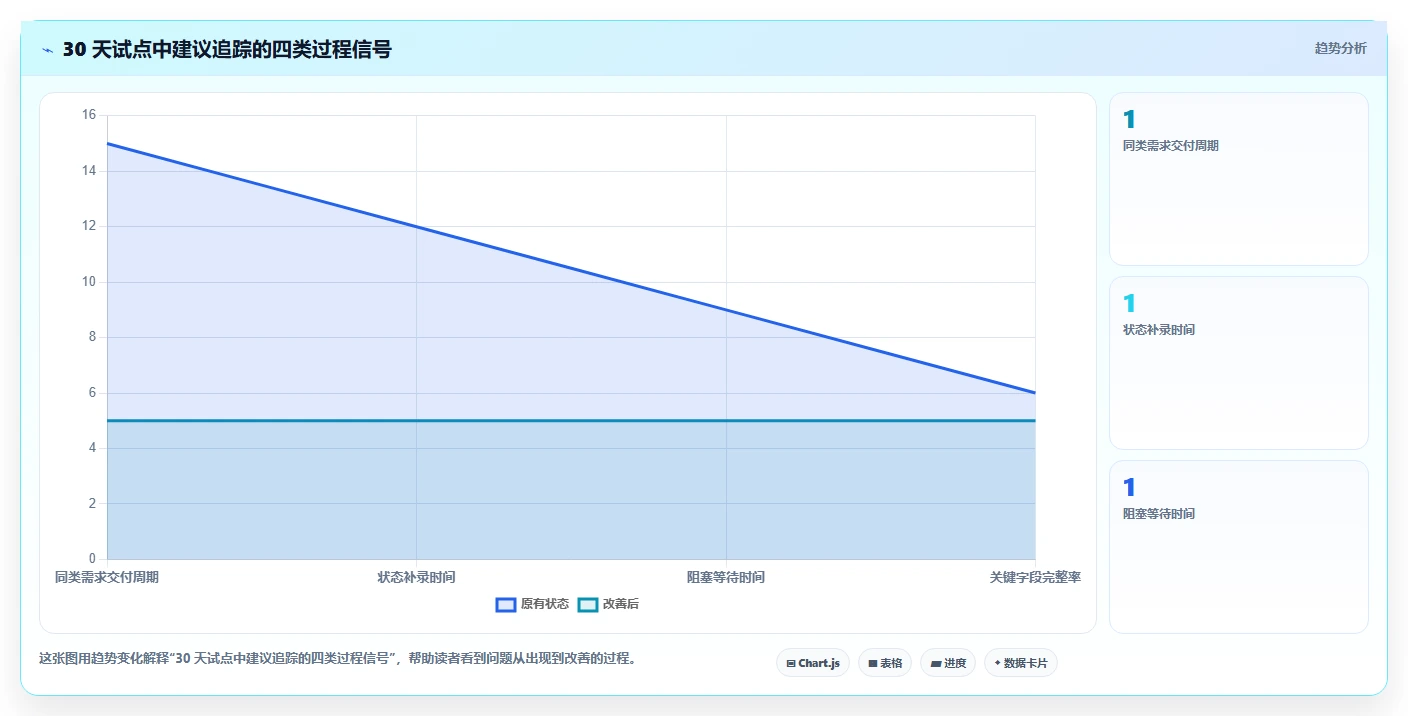Click 原有状态 line point at 阻塞等待时间

click(x=726, y=309)
